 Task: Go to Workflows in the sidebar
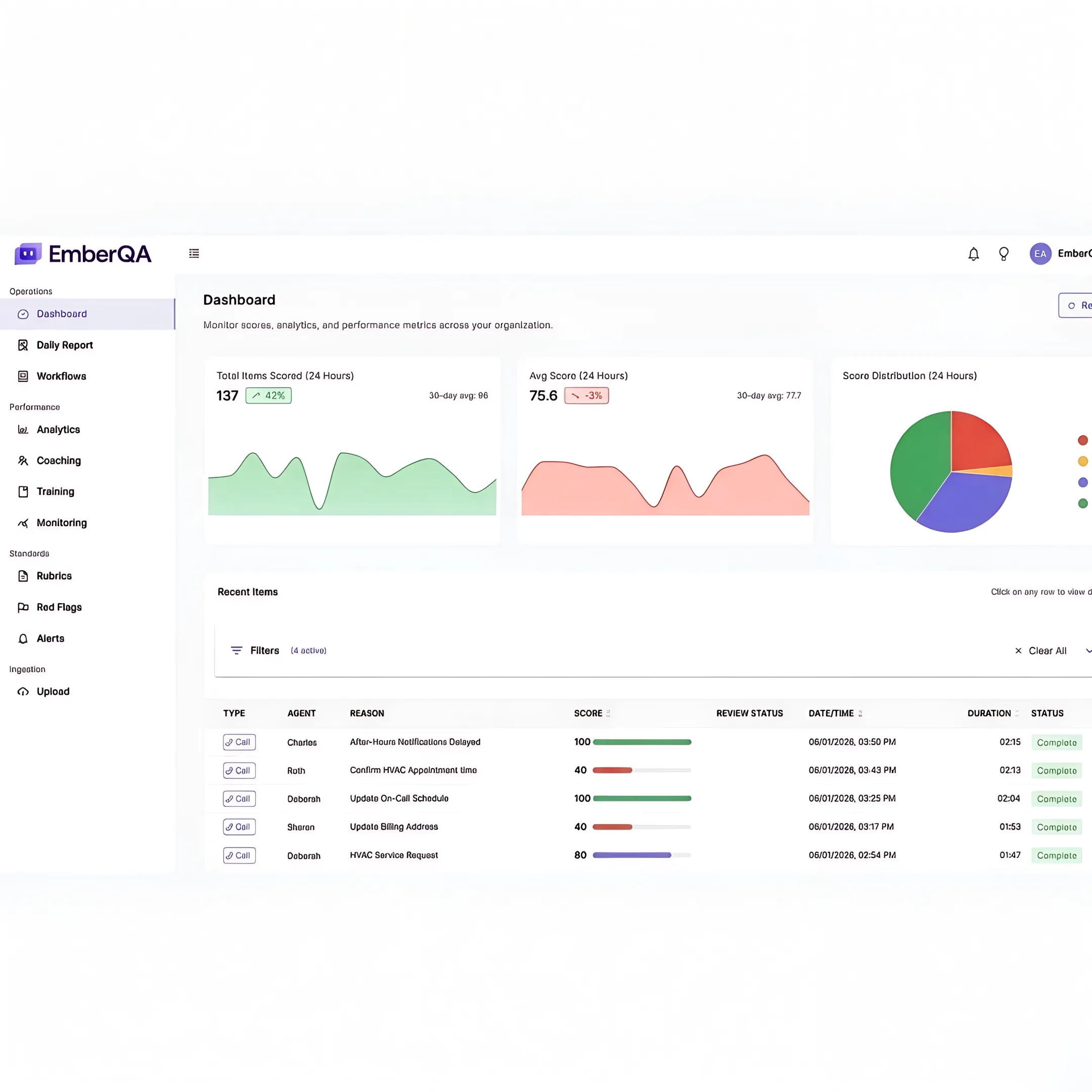coord(87,377)
